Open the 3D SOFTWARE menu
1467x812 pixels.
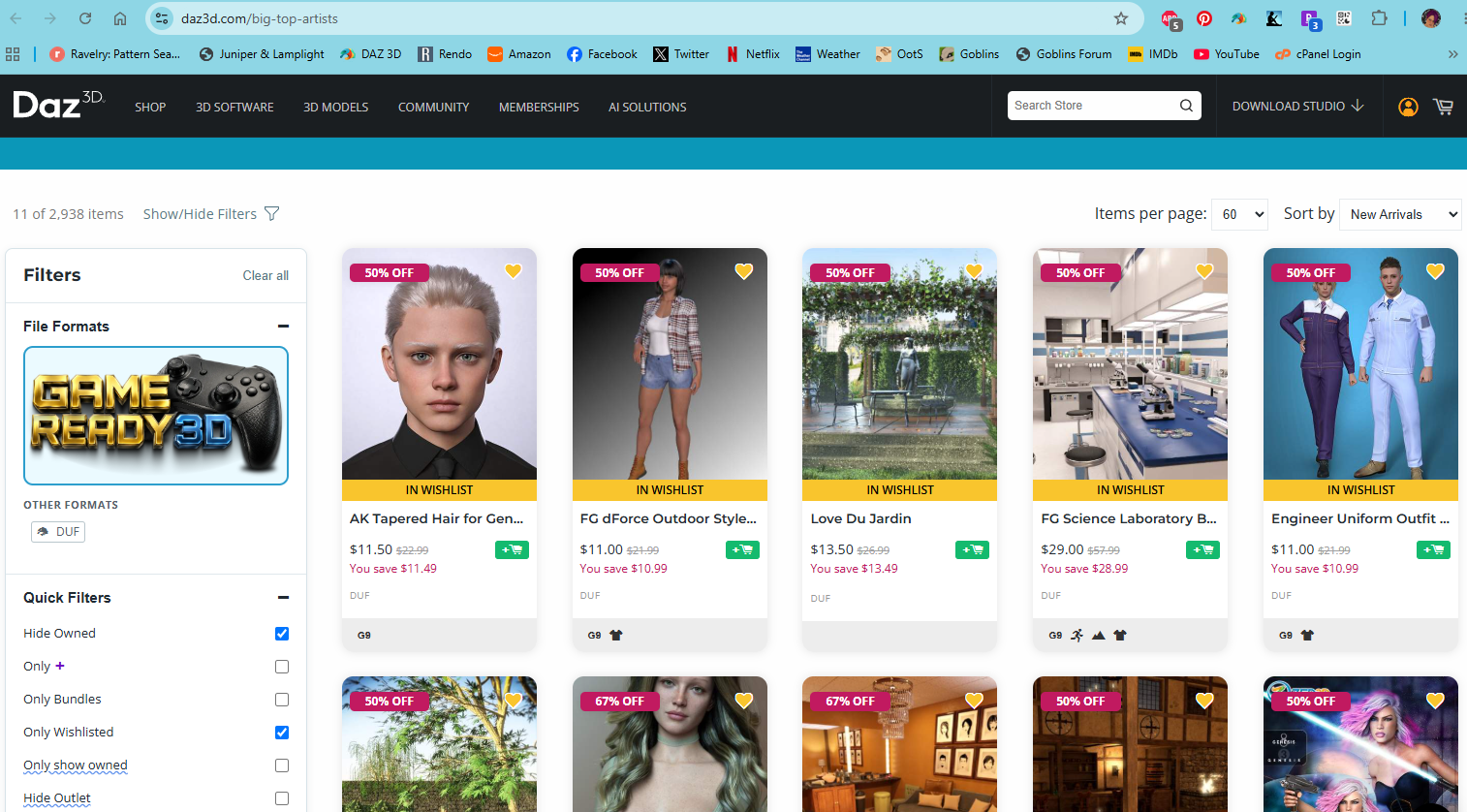(234, 107)
